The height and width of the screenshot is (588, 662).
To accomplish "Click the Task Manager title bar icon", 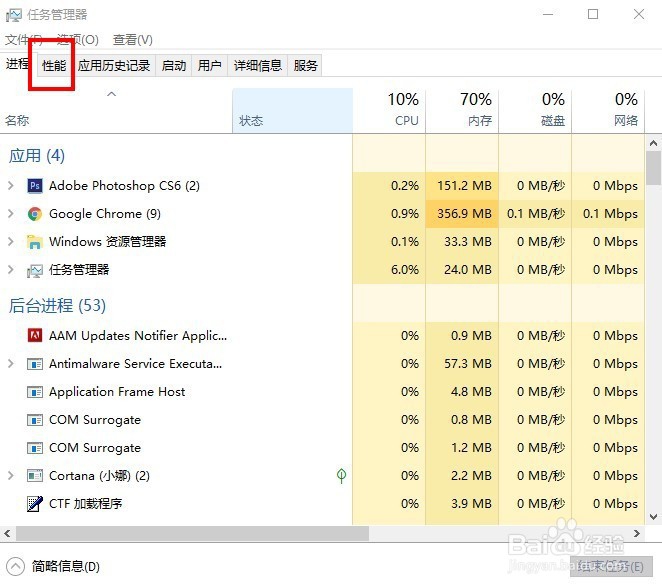I will pyautogui.click(x=14, y=15).
